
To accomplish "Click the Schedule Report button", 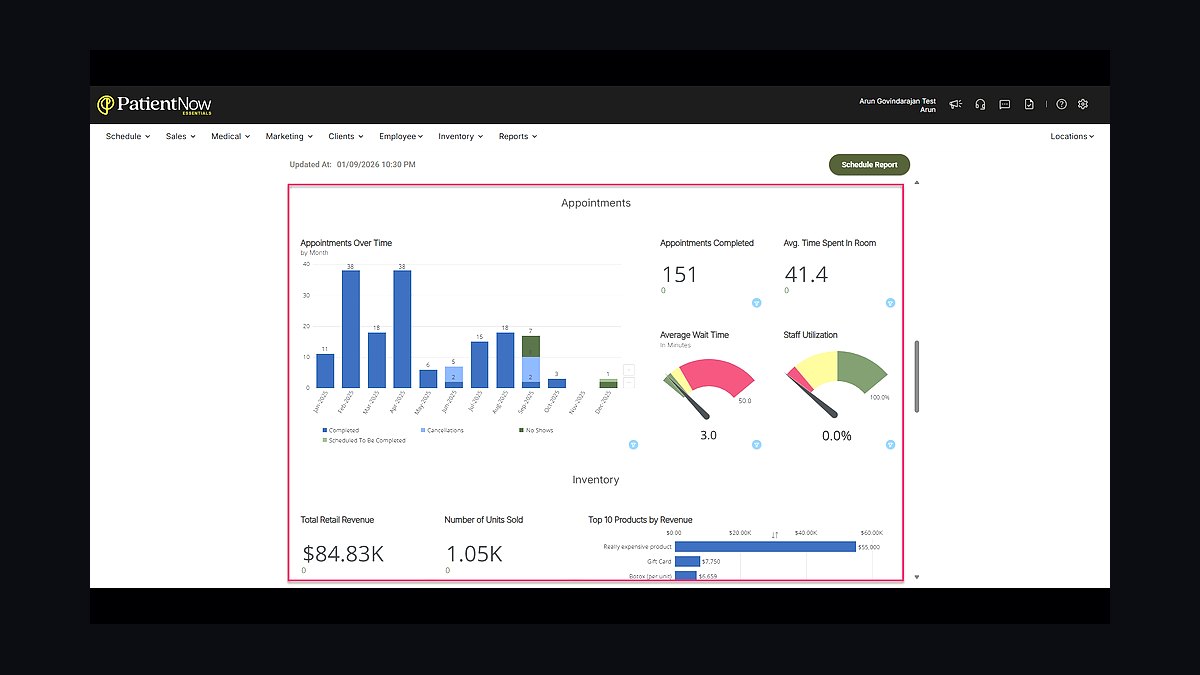I will click(869, 164).
